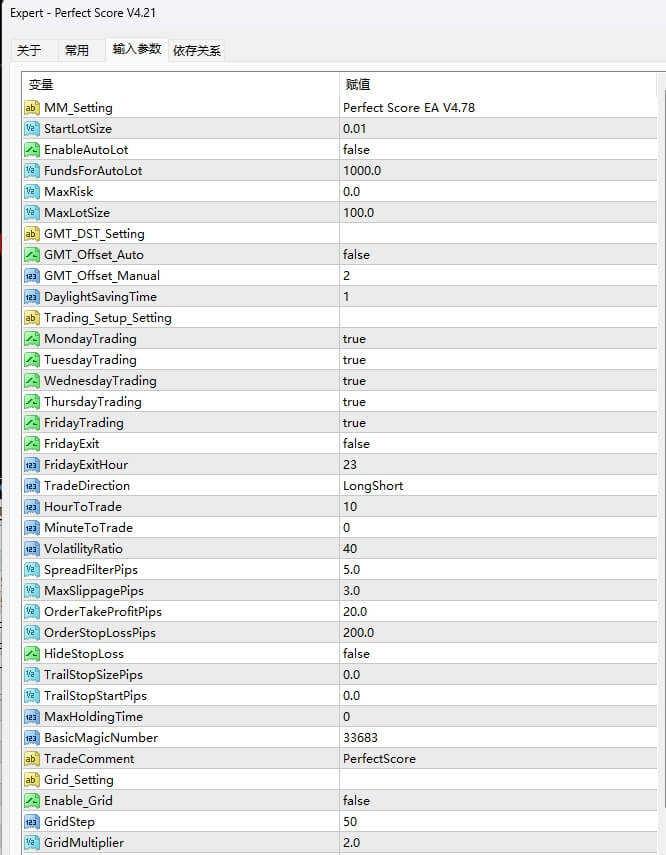Click the FridayExitHour integer icon
The image size is (666, 855).
[32, 465]
